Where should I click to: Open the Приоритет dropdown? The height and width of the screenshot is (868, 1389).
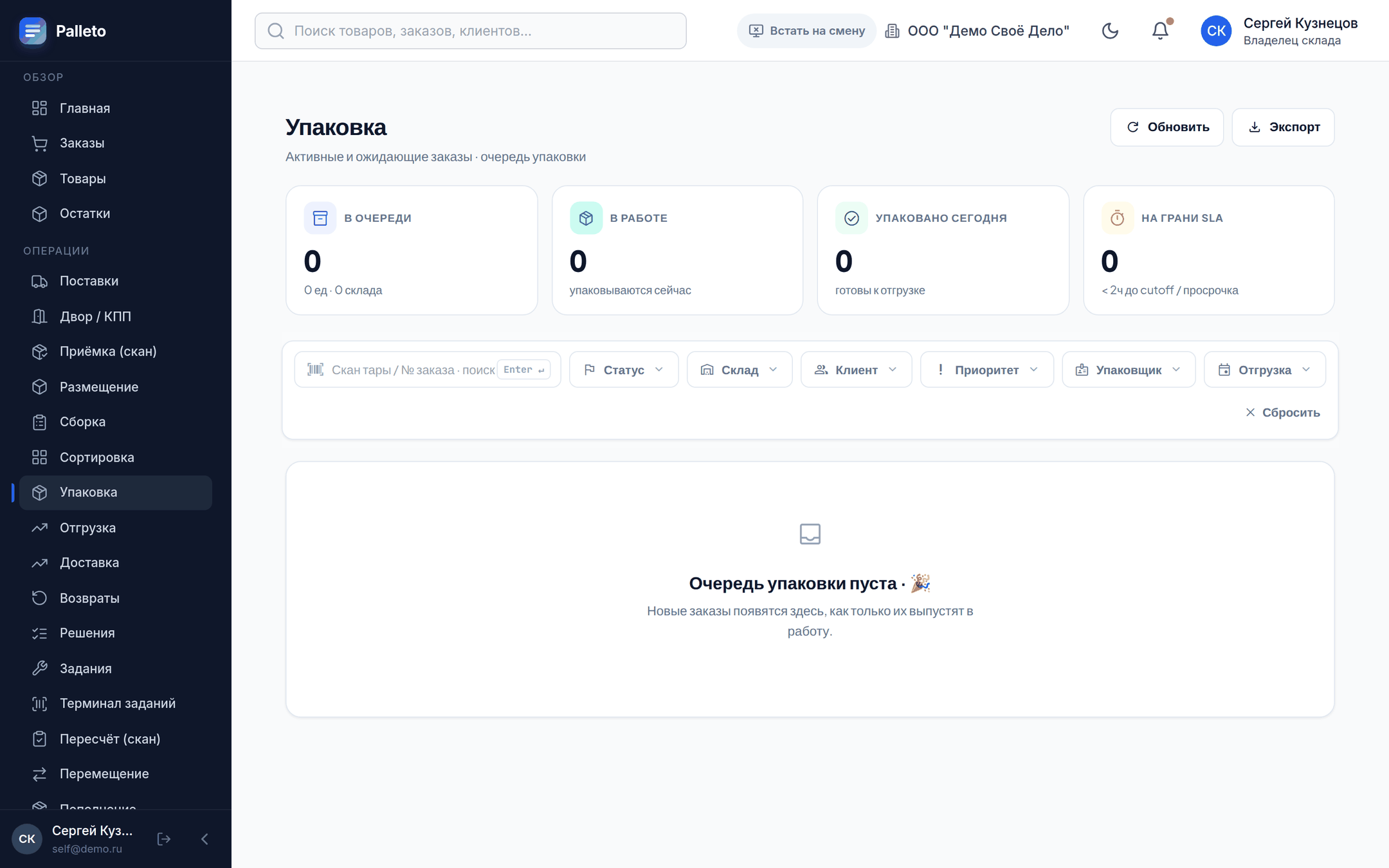click(987, 370)
